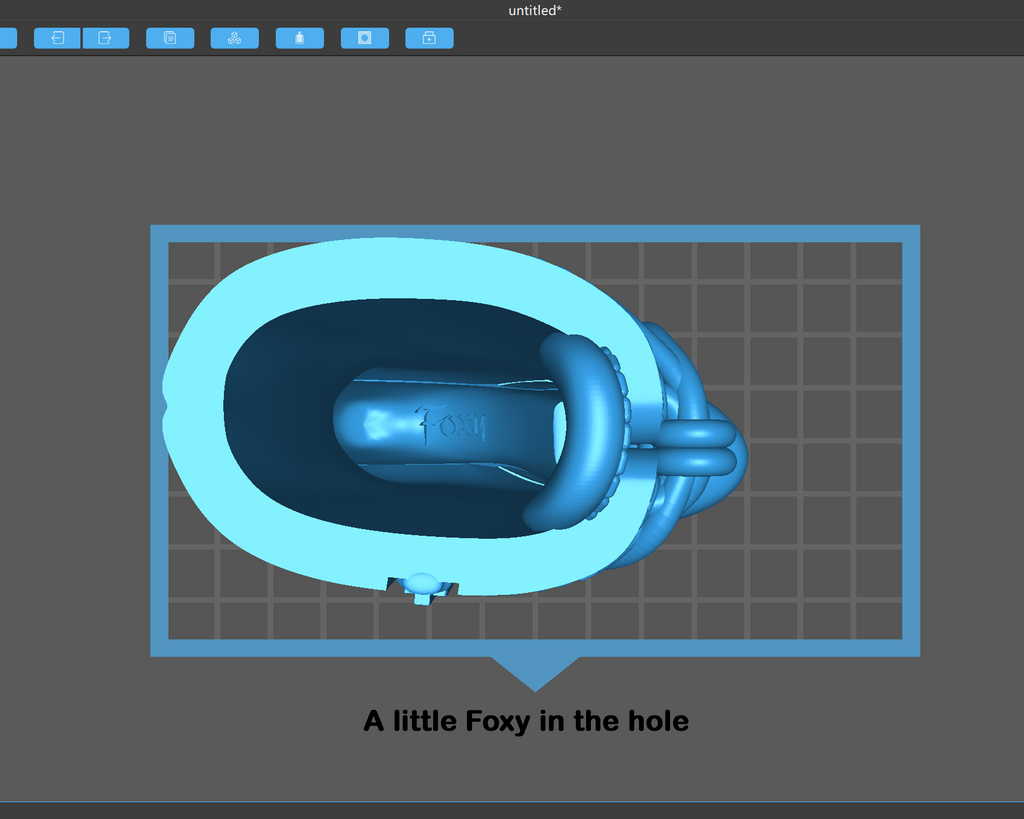Select the hollow bottle-shaped tool icon
This screenshot has width=1024, height=819.
click(x=300, y=38)
